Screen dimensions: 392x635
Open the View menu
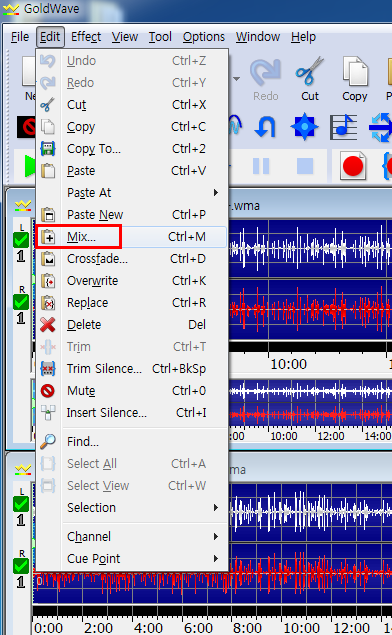tap(125, 37)
